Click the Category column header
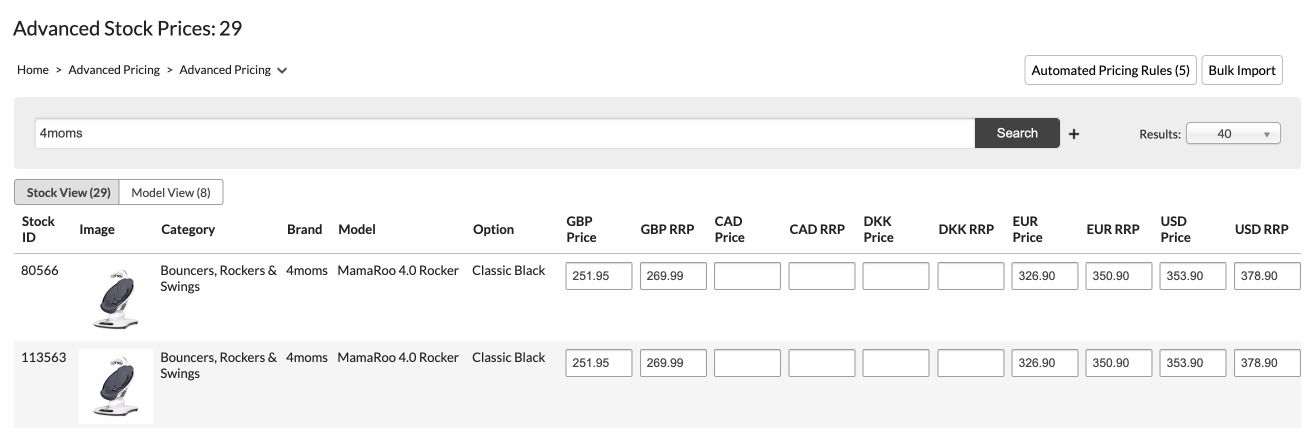Image resolution: width=1311 pixels, height=433 pixels. 188,229
